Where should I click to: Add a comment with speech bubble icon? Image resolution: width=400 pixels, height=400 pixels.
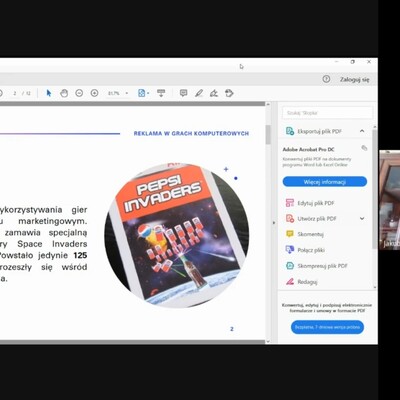coord(183,93)
